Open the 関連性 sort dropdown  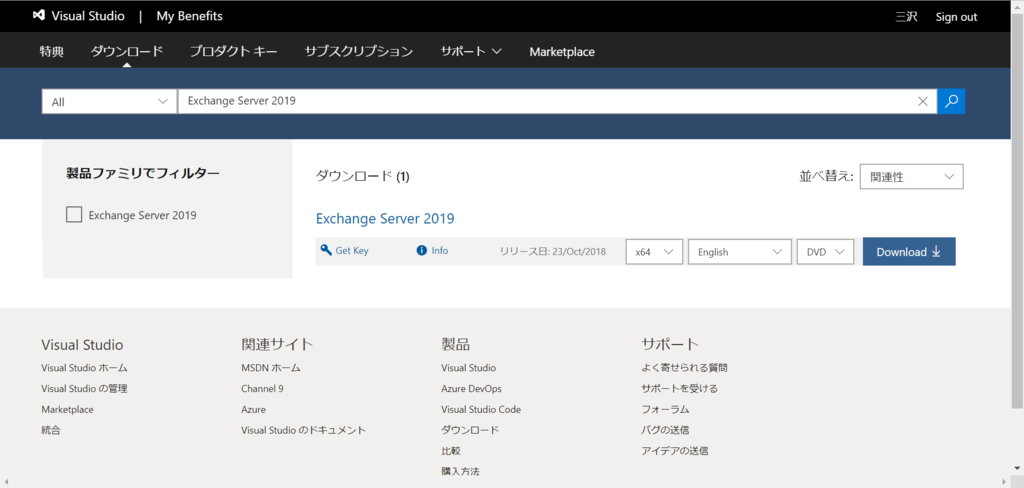coord(912,176)
